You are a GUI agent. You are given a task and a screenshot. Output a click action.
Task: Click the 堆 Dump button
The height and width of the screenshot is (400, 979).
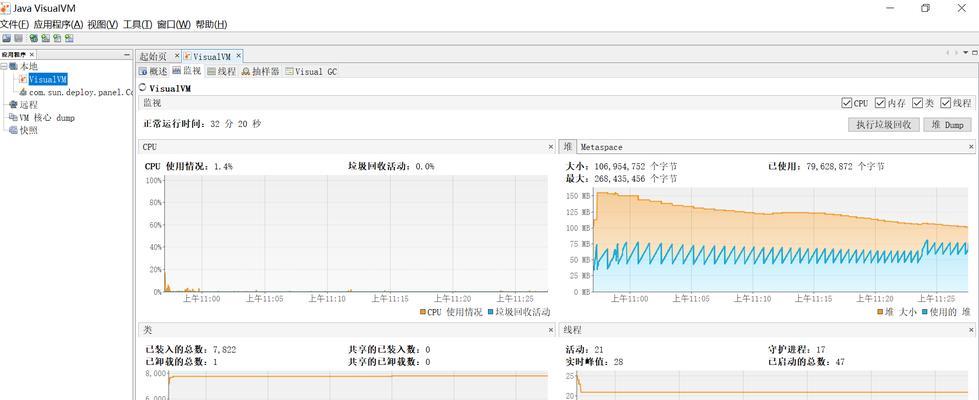947,125
